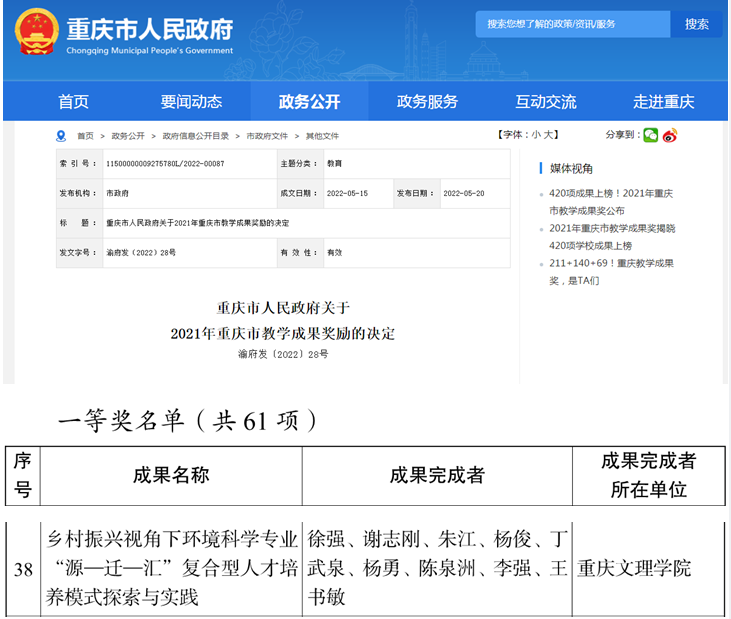Set font size to small (小)
Image resolution: width=731 pixels, height=619 pixels.
point(536,135)
